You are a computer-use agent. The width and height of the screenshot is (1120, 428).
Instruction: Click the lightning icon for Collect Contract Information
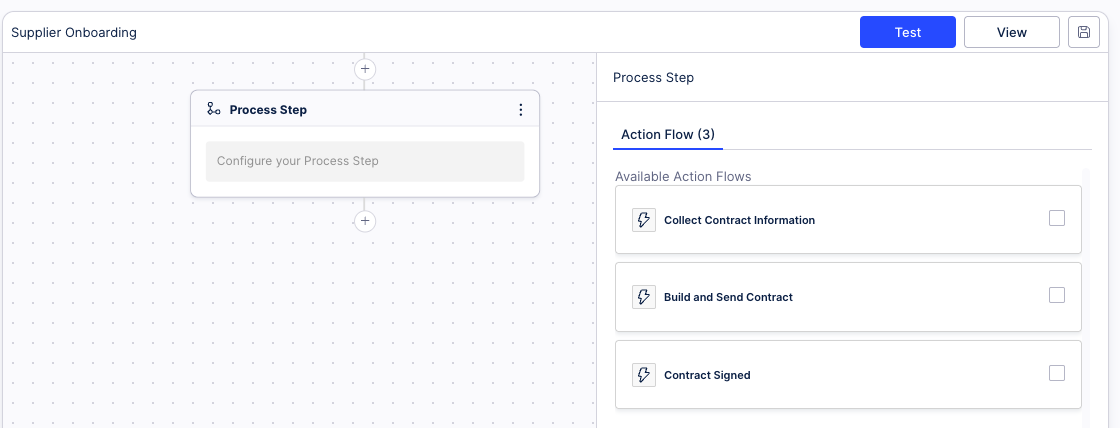click(644, 220)
